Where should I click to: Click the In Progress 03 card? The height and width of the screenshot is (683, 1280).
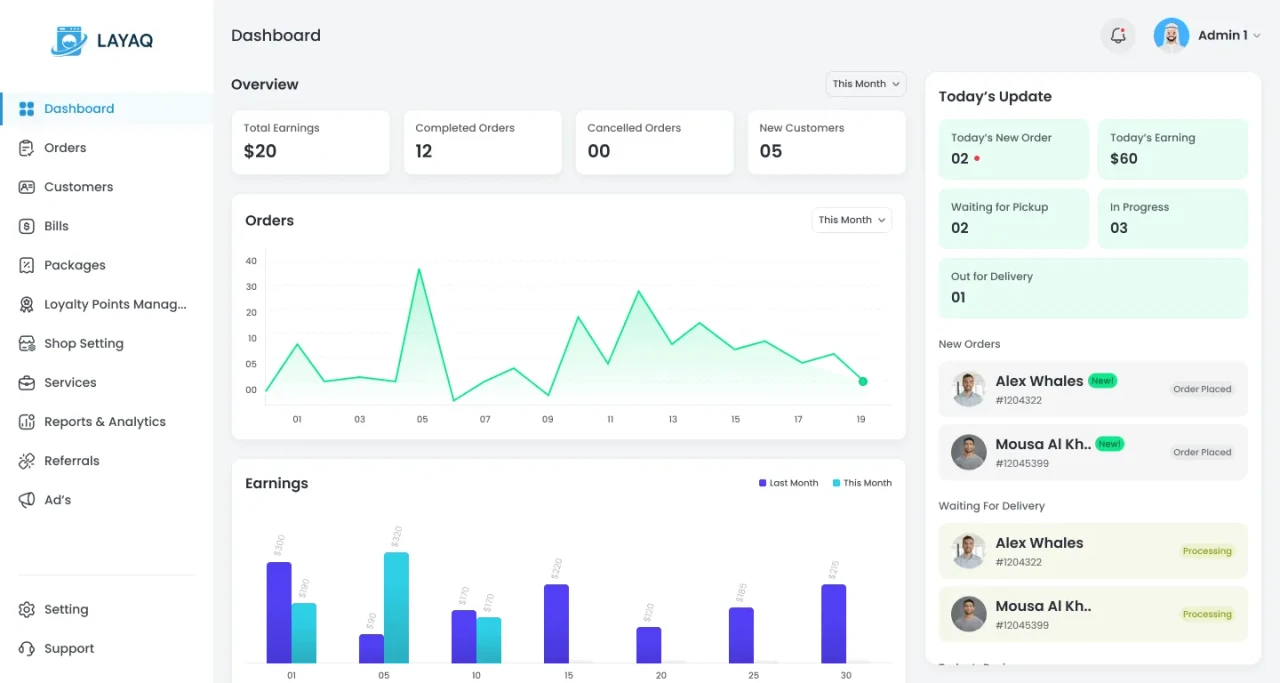tap(1173, 219)
